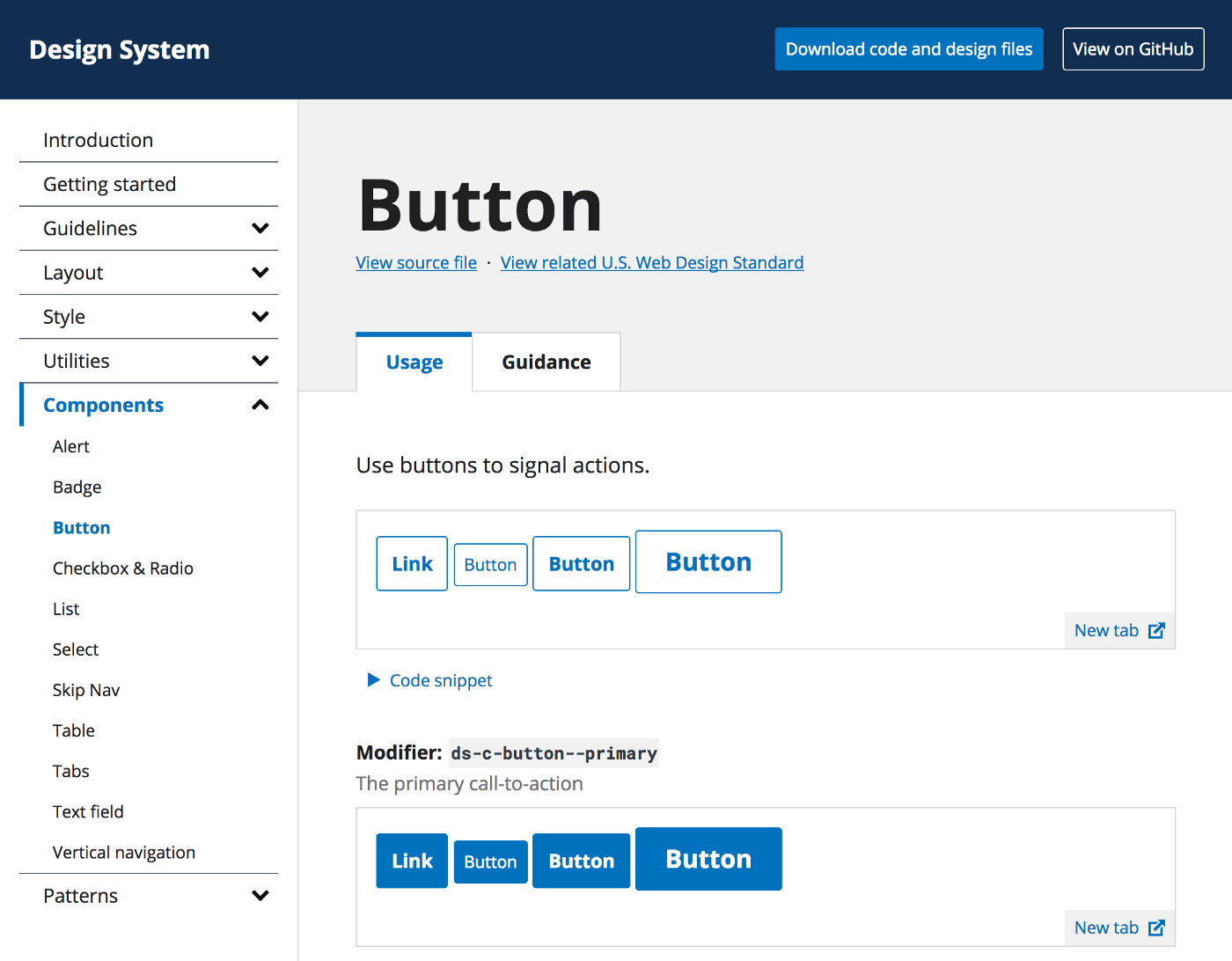Open the View source file link
1232x961 pixels.
point(416,263)
